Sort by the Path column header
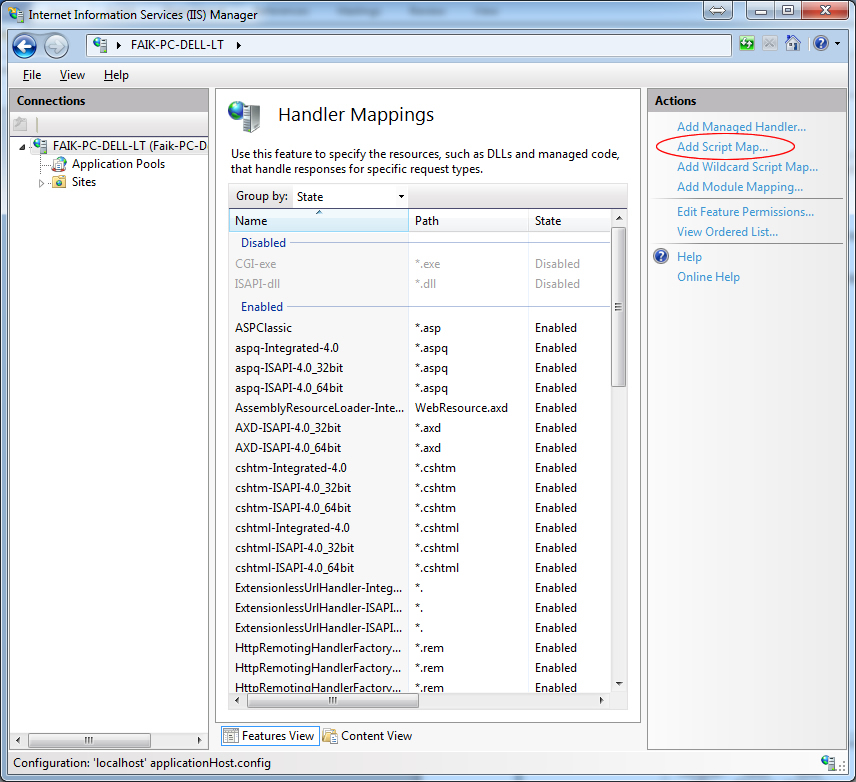Image resolution: width=856 pixels, height=782 pixels. tap(468, 221)
